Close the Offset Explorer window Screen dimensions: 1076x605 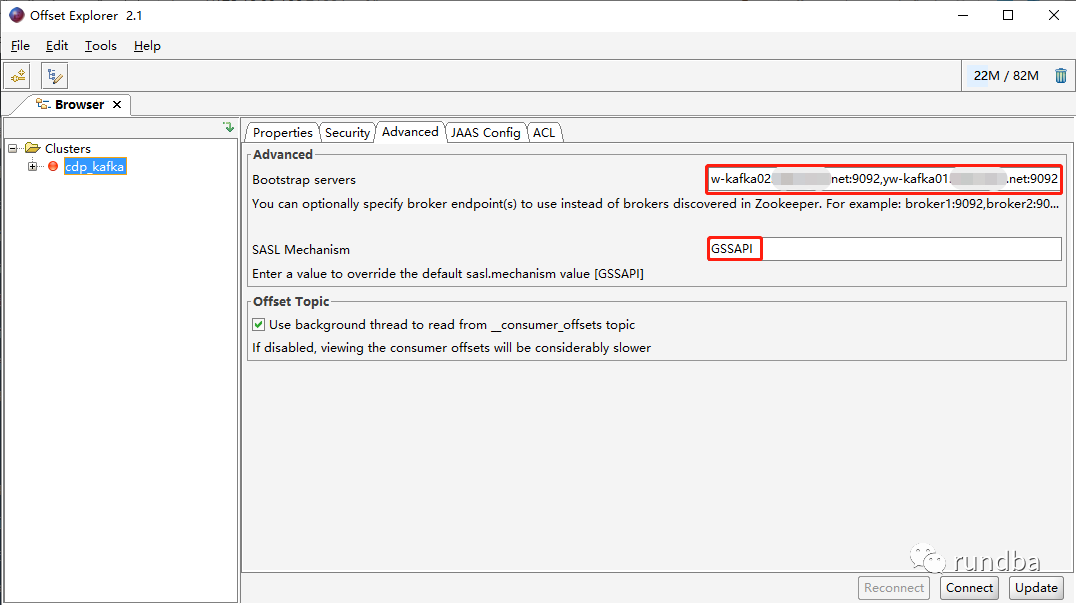[x=1054, y=15]
